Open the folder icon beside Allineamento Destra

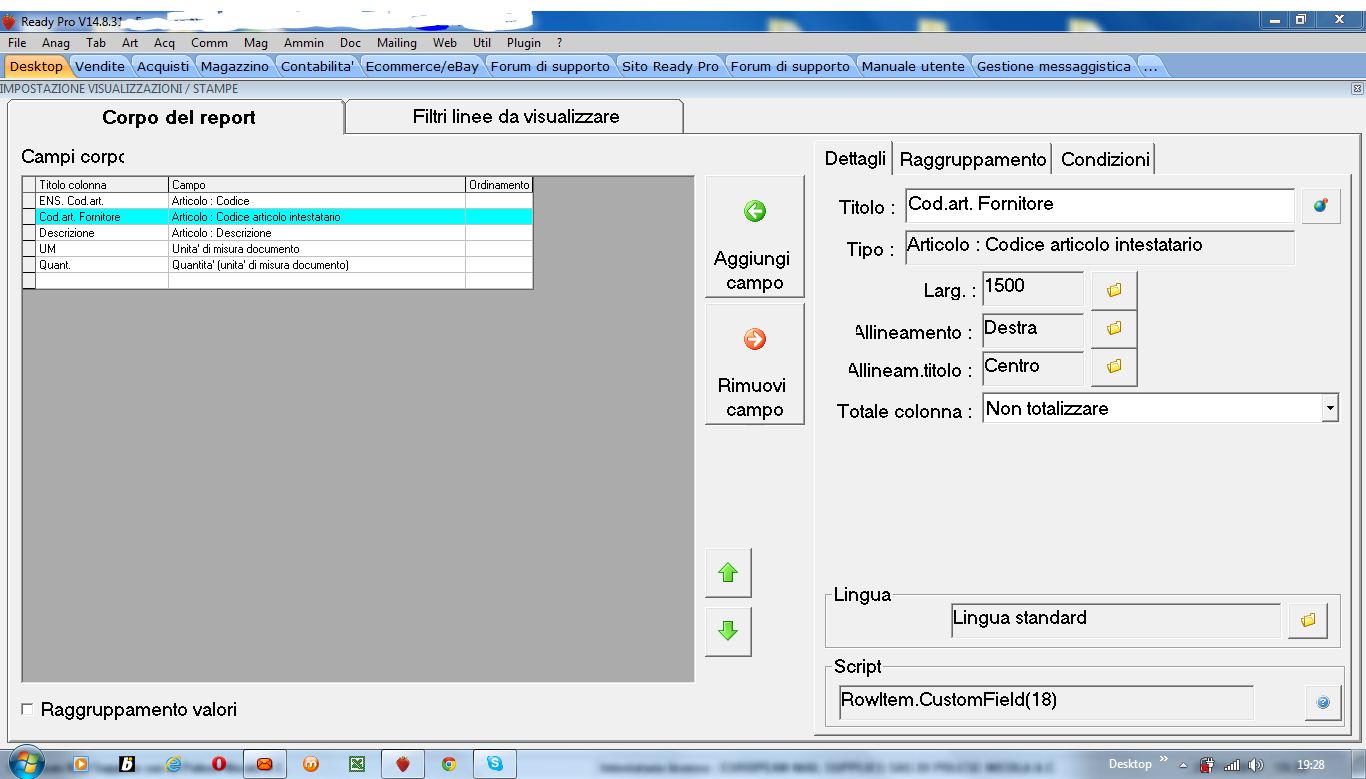coord(1114,328)
